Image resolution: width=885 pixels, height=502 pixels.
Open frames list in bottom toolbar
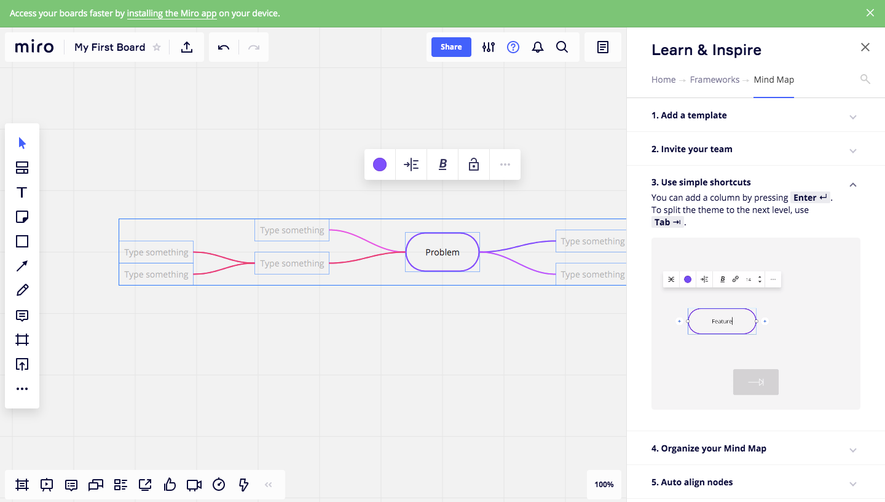(x=22, y=484)
